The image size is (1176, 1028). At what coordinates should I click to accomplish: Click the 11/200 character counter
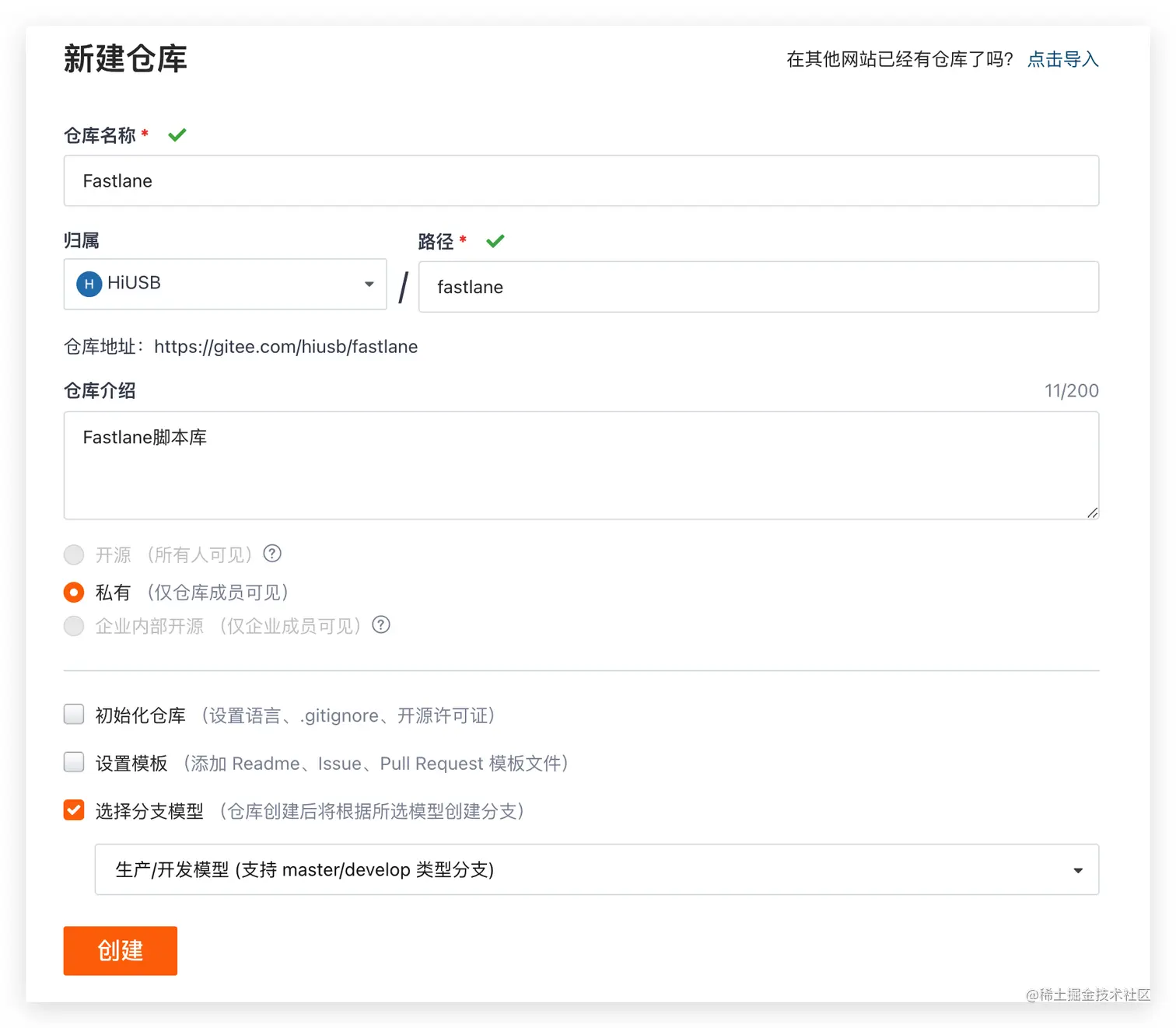[x=1071, y=390]
